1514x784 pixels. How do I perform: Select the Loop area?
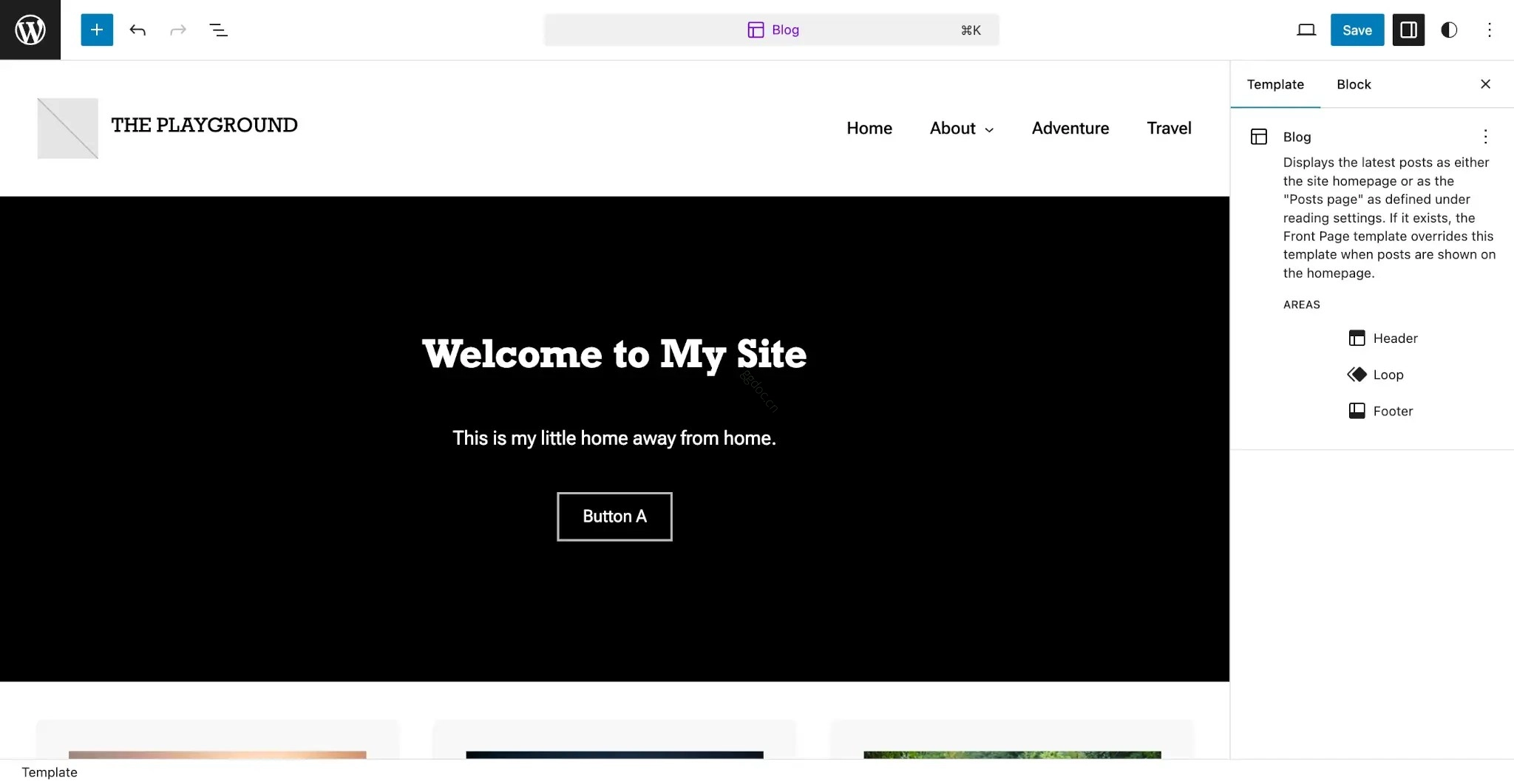coord(1375,375)
